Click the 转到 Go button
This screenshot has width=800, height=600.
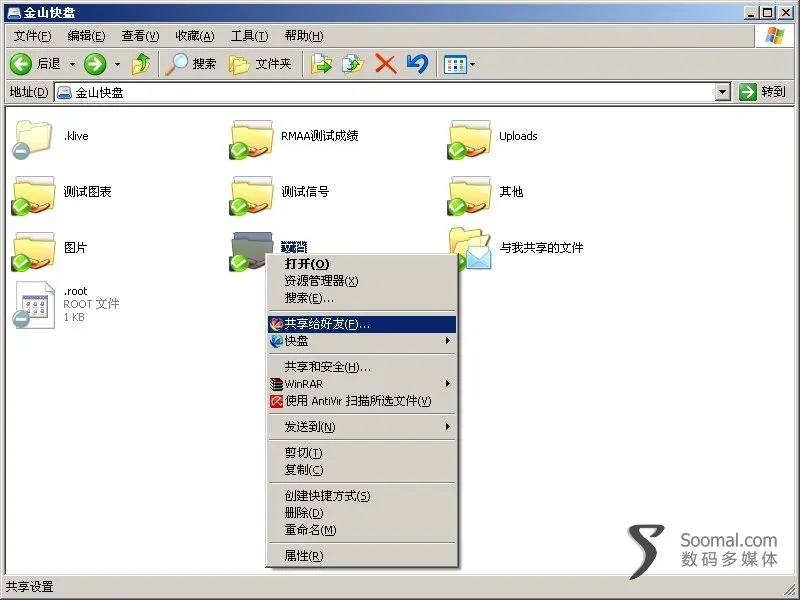(763, 92)
